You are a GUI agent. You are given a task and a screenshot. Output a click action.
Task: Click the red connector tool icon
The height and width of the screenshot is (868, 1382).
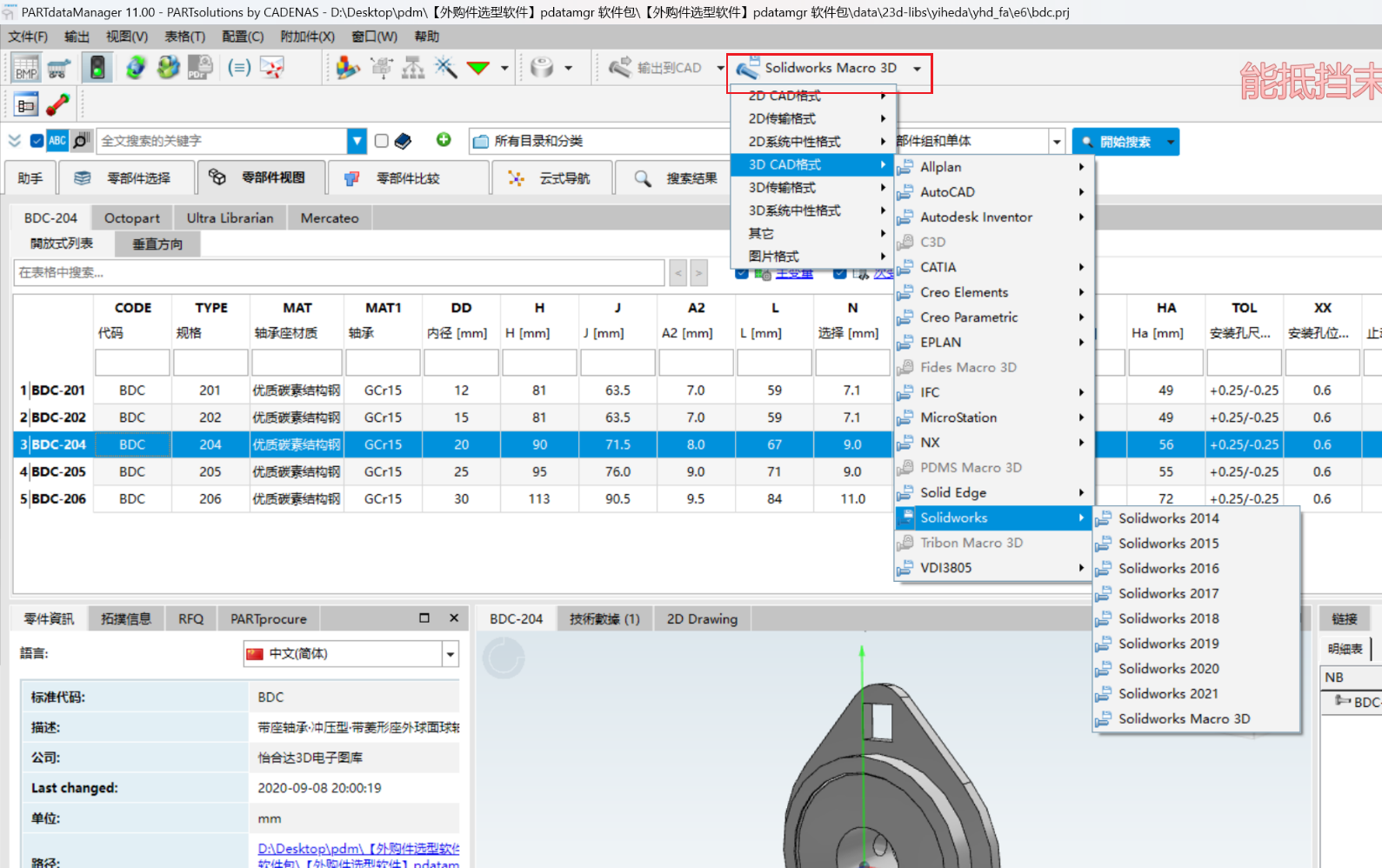click(x=58, y=105)
